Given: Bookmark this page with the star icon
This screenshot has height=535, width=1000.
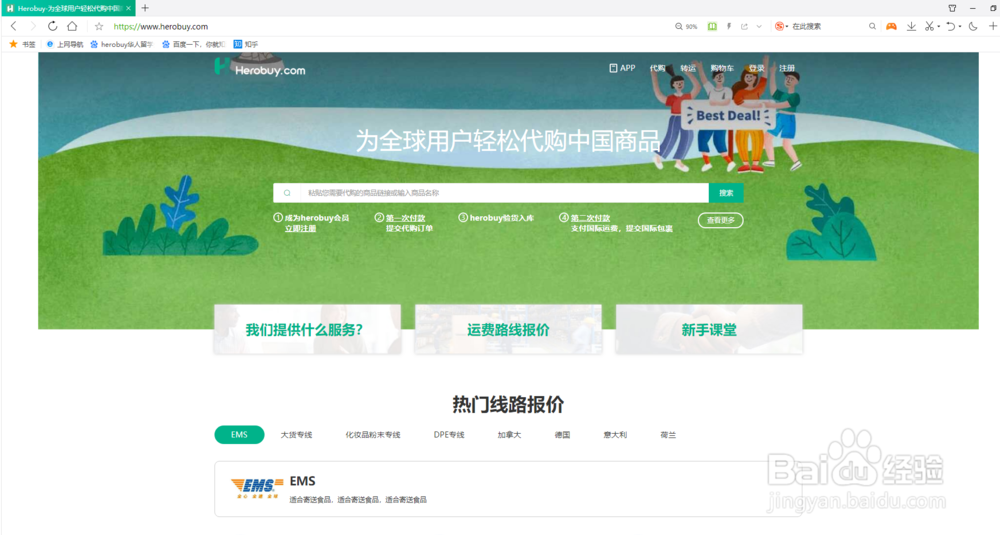Looking at the screenshot, I should click(x=99, y=26).
